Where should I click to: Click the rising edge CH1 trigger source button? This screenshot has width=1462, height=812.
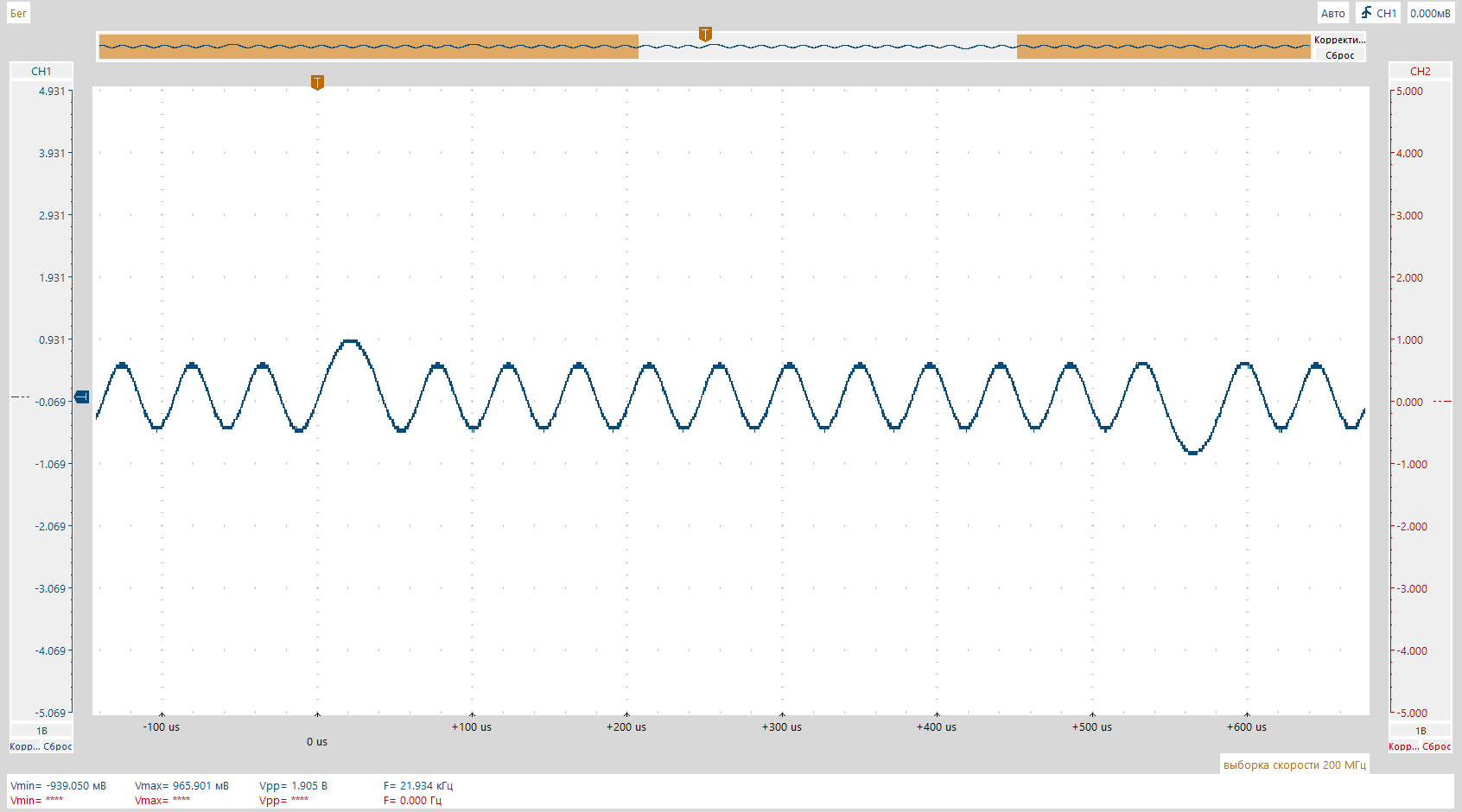click(x=1378, y=13)
